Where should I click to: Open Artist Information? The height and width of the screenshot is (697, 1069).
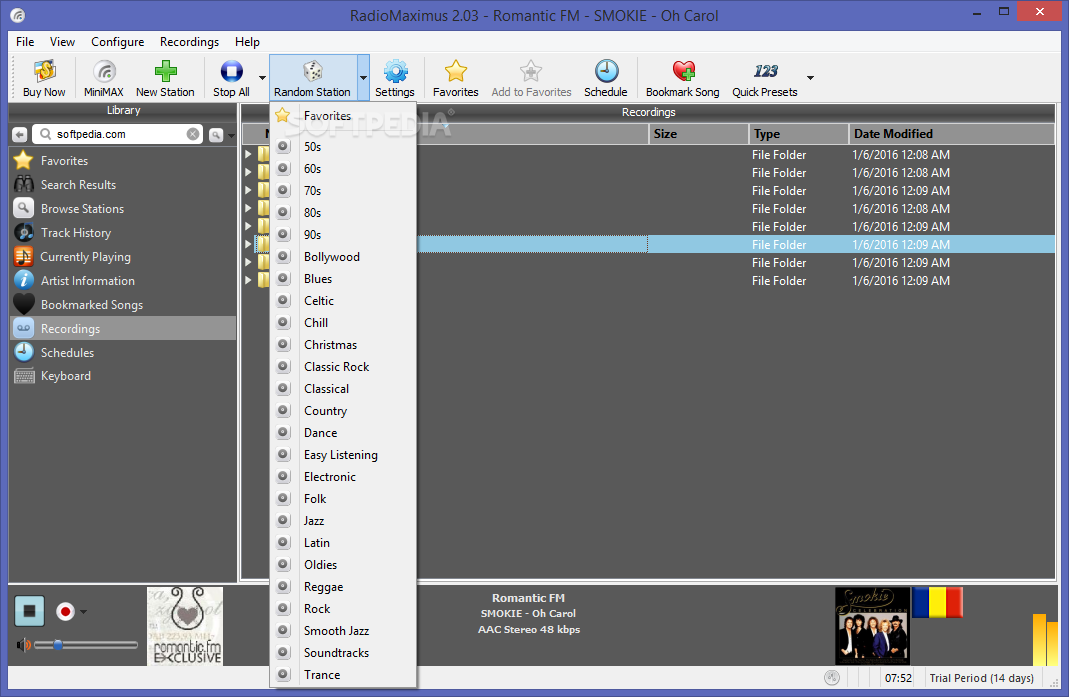tap(123, 280)
